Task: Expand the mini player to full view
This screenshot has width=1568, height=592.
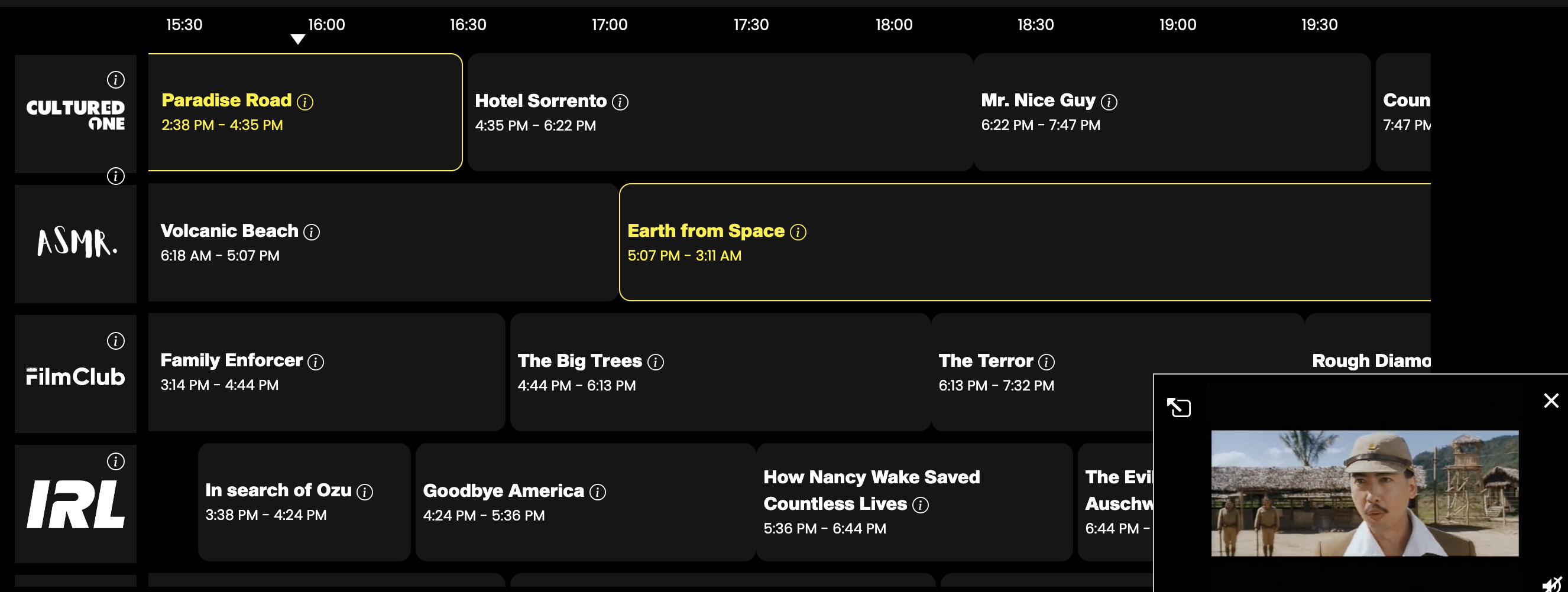Action: (x=1178, y=407)
